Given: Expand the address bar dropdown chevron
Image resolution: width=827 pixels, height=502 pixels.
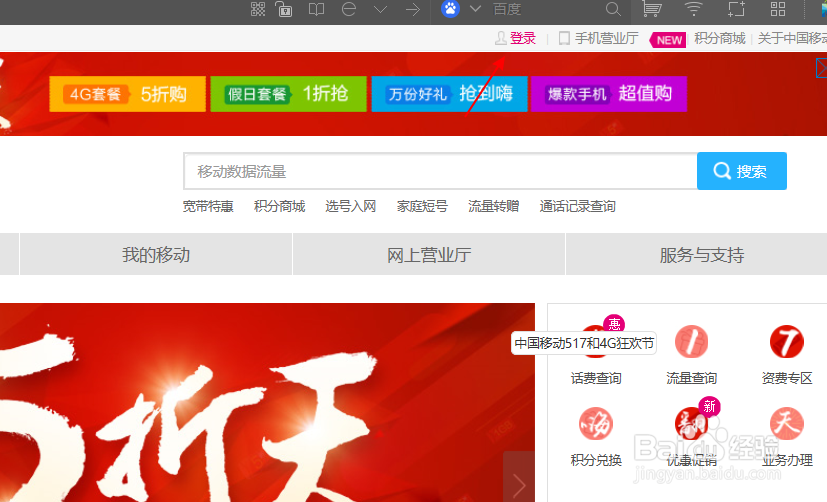Looking at the screenshot, I should 380,9.
